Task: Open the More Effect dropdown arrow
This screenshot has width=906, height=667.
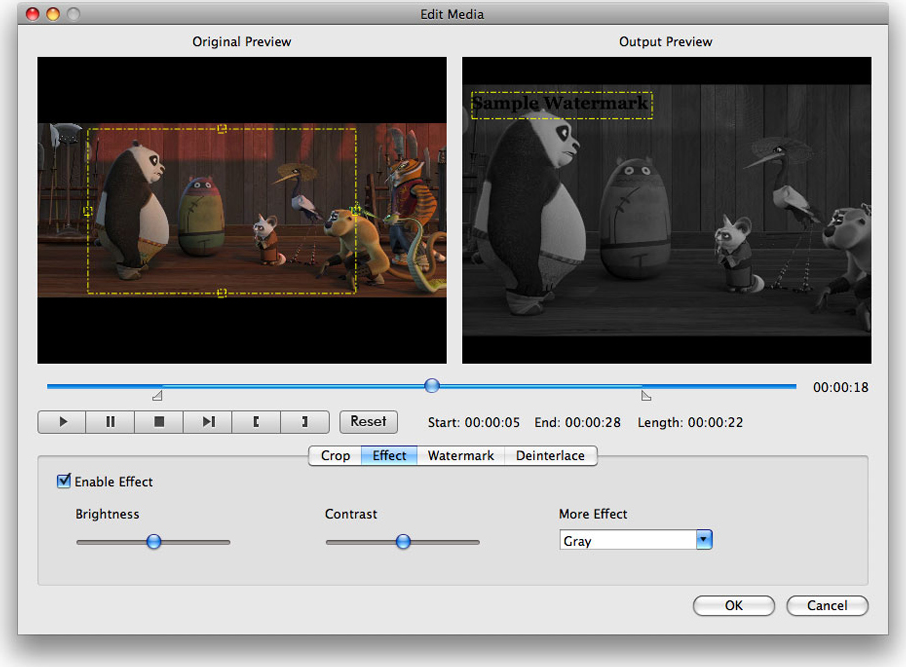Action: click(704, 540)
